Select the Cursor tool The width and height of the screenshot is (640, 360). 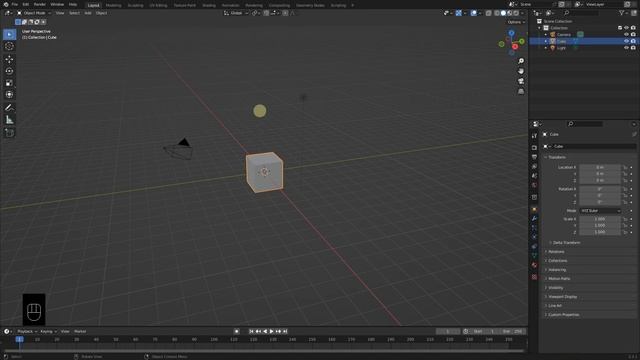tap(9, 46)
